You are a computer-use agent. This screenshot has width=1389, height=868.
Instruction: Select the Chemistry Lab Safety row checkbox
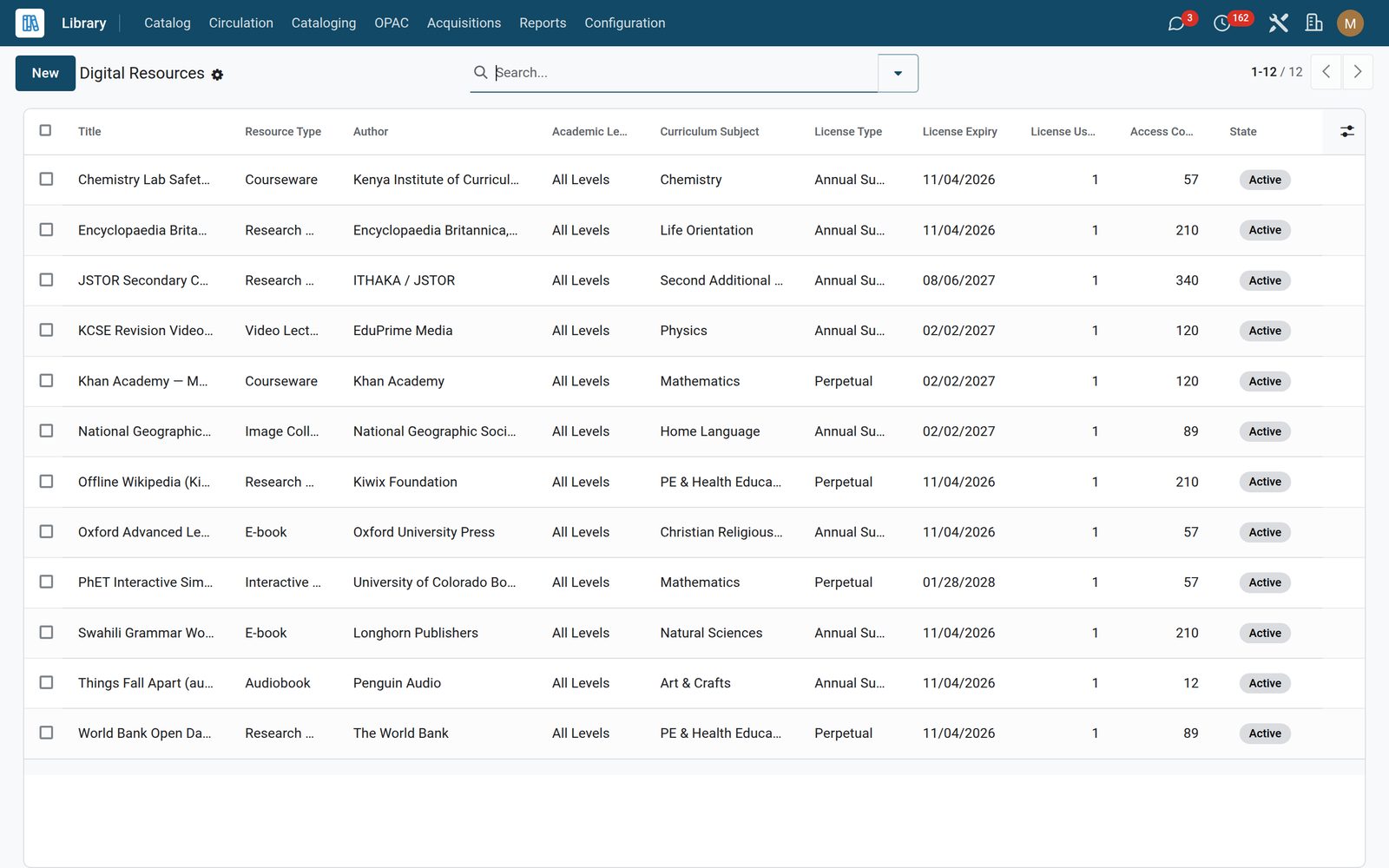pyautogui.click(x=46, y=179)
